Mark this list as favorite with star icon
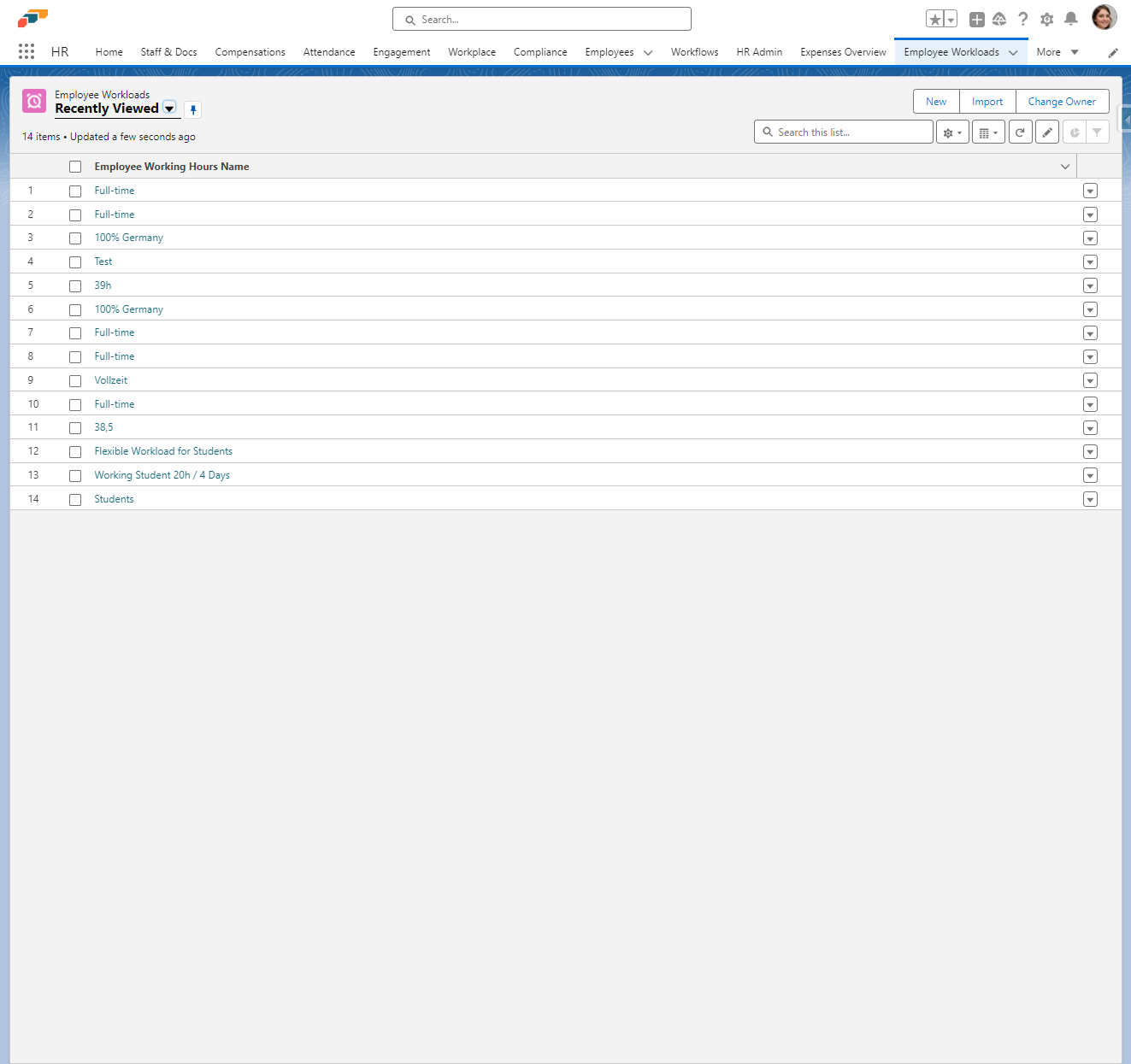 point(934,18)
